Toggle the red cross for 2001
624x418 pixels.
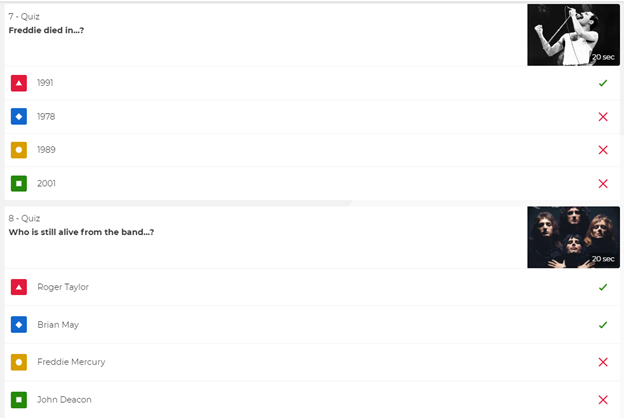point(603,184)
